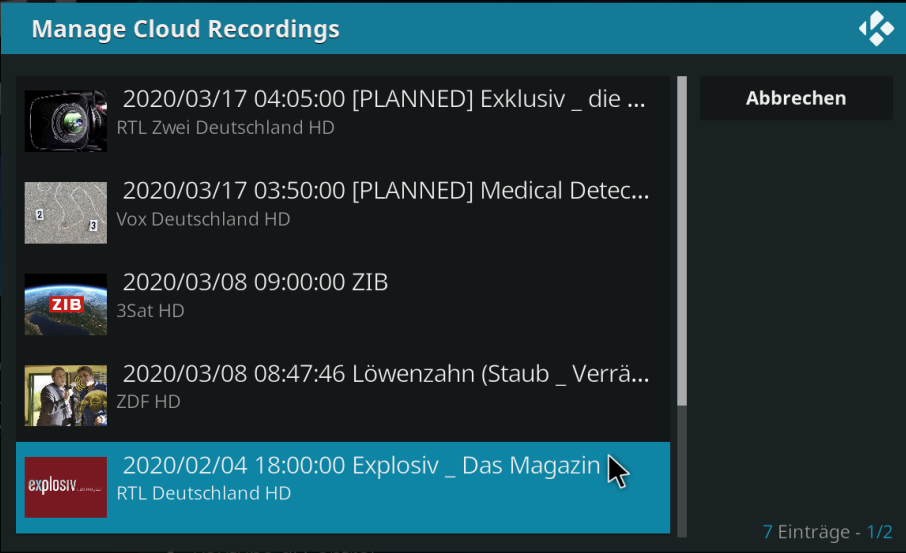Click the Vox Deutschland HD channel label
906x553 pixels.
pyautogui.click(x=203, y=220)
